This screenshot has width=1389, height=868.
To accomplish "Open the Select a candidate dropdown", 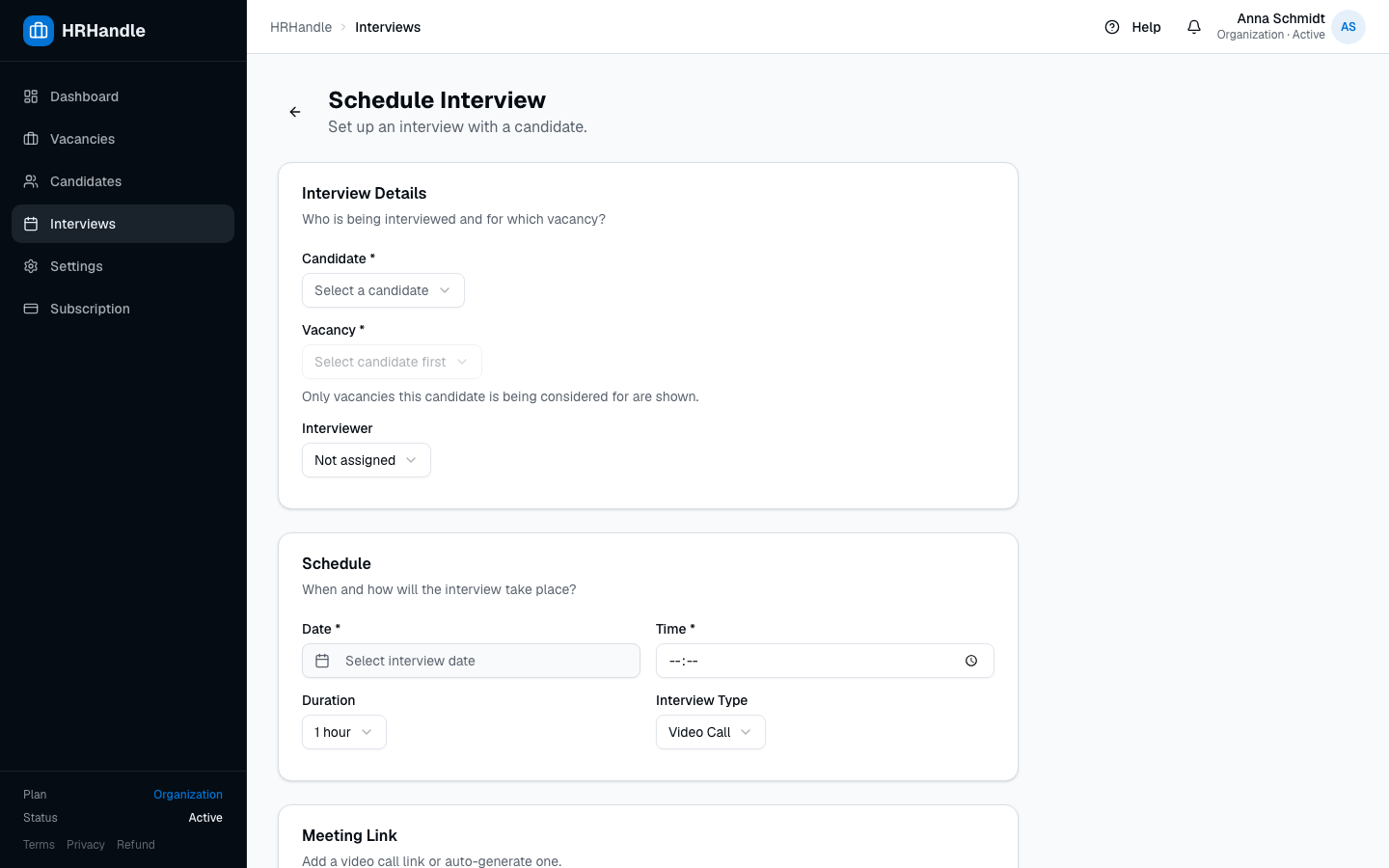I will [383, 290].
